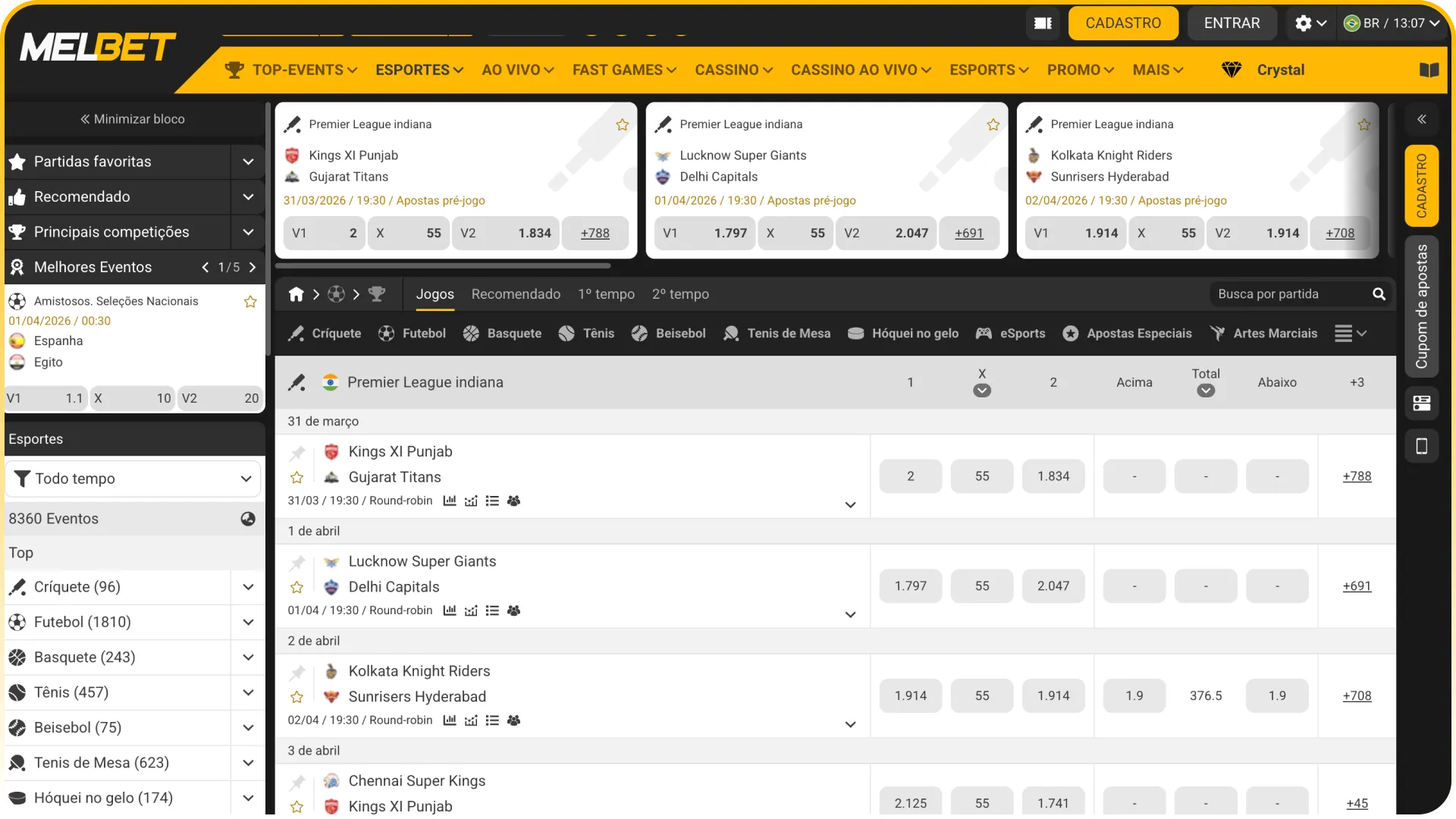Open the Todo tempo time filter dropdown

pos(133,479)
